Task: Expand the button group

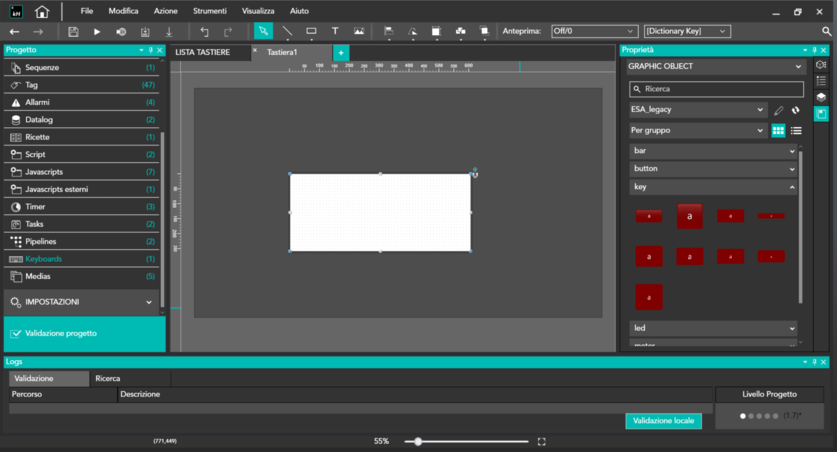Action: [x=713, y=169]
